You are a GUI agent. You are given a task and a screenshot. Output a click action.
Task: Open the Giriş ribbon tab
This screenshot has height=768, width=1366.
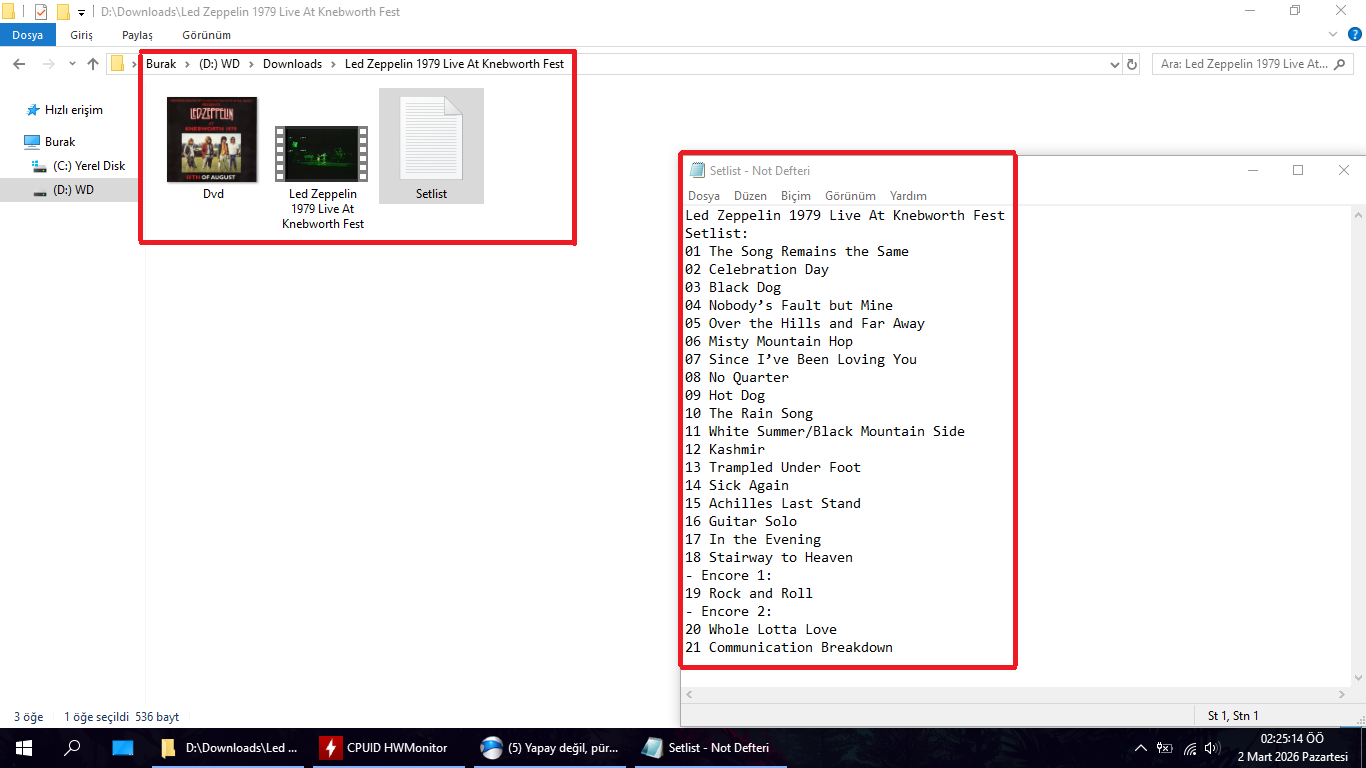point(82,35)
